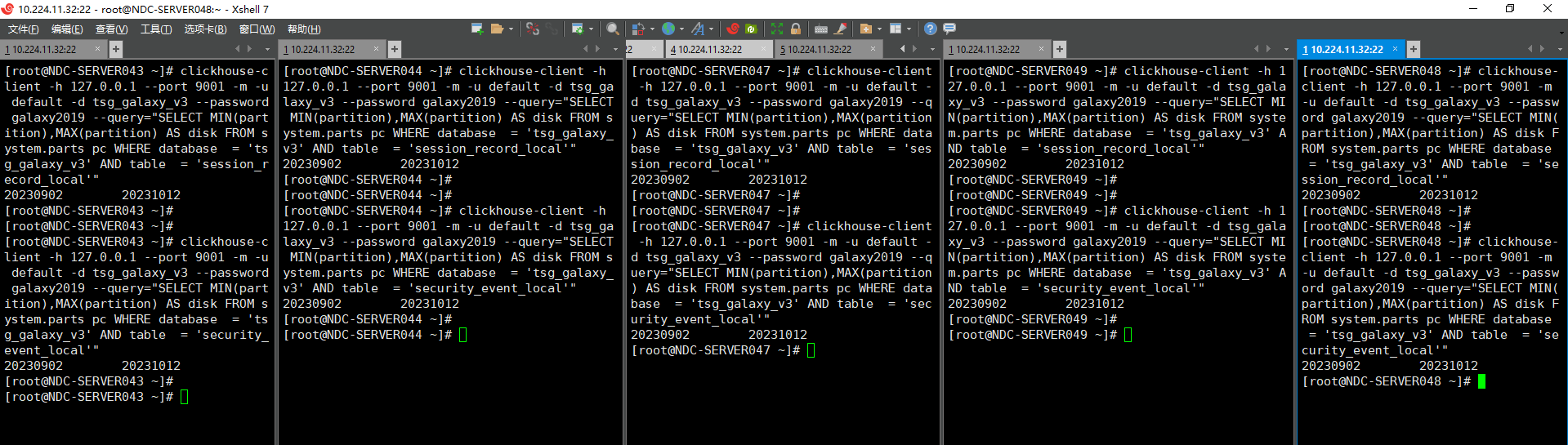1568x445 pixels.
Task: Open the 文件(F) menu
Action: pos(23,29)
